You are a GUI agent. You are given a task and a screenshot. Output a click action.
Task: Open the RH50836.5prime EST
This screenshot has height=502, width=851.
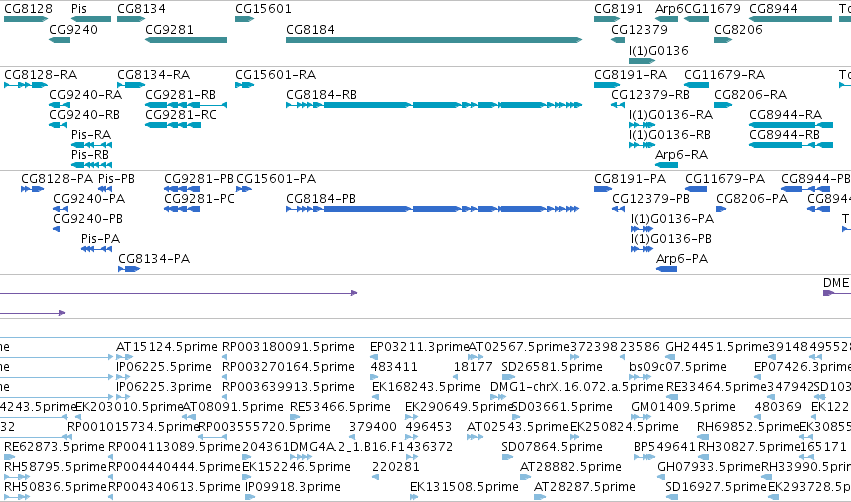(17, 497)
